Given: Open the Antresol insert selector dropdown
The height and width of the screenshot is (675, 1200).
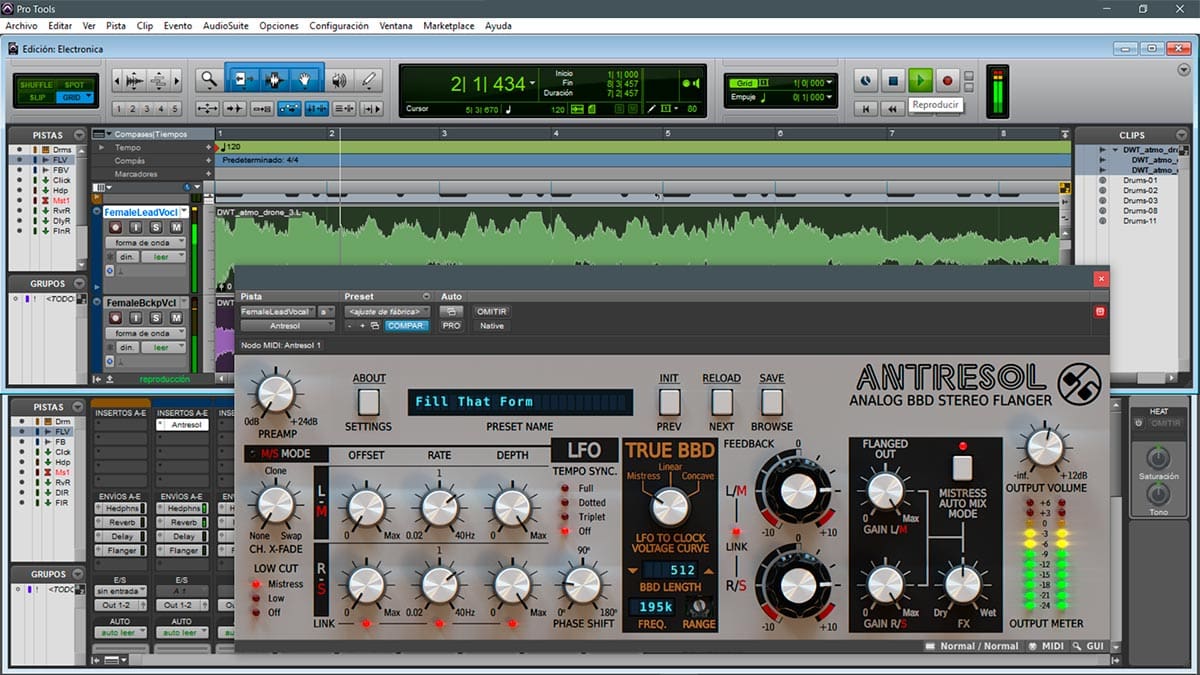Looking at the screenshot, I should click(x=288, y=326).
